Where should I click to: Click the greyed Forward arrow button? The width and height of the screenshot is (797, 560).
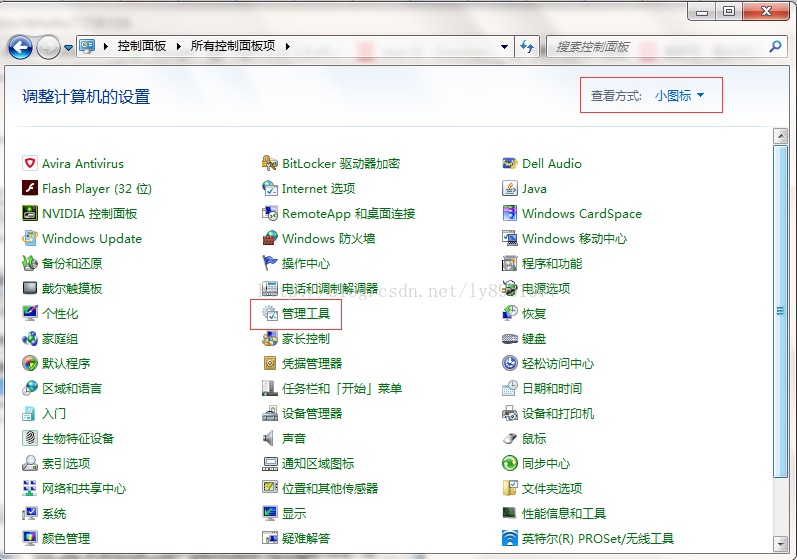(49, 48)
